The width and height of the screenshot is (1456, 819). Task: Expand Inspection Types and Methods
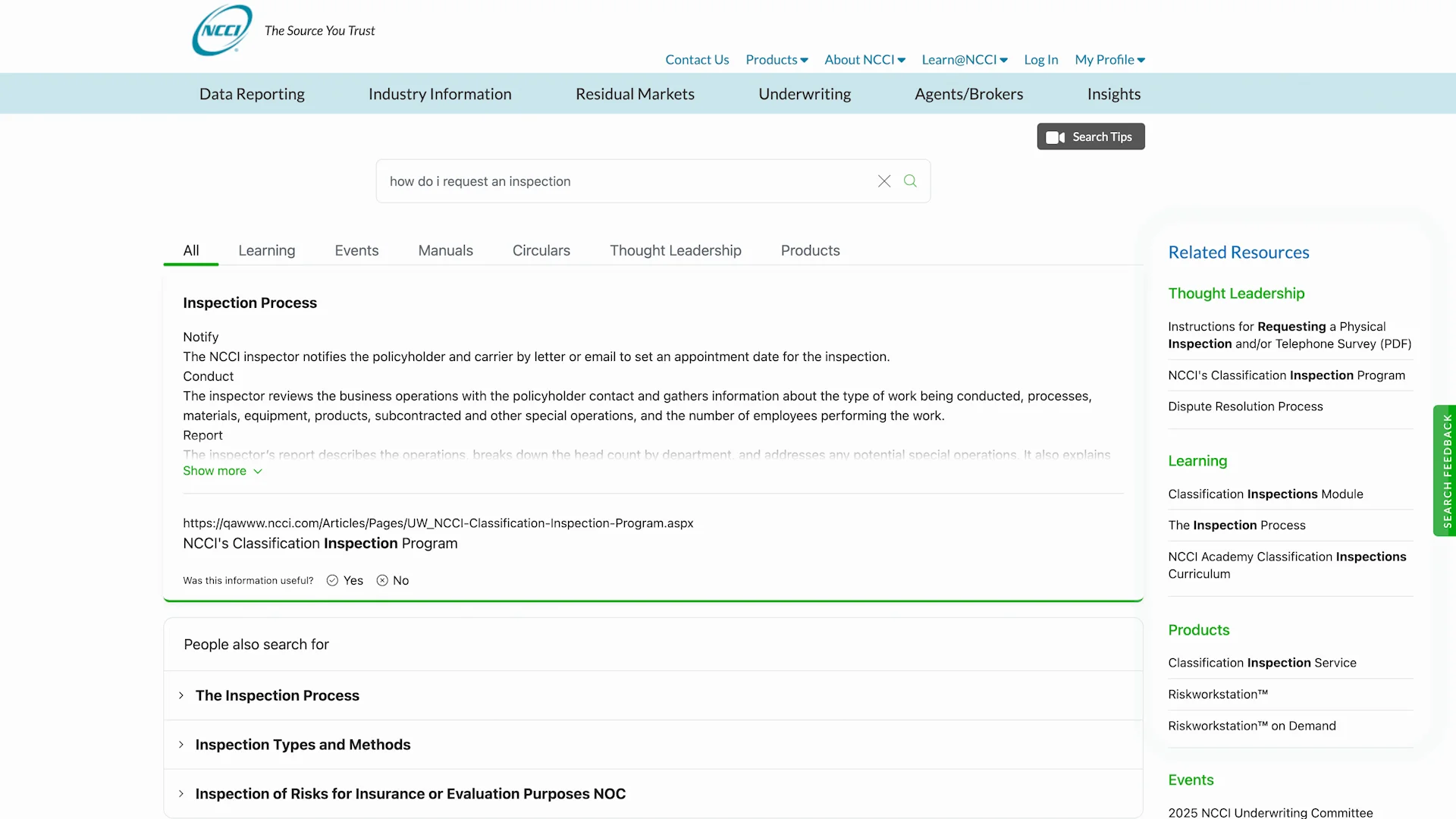click(303, 745)
